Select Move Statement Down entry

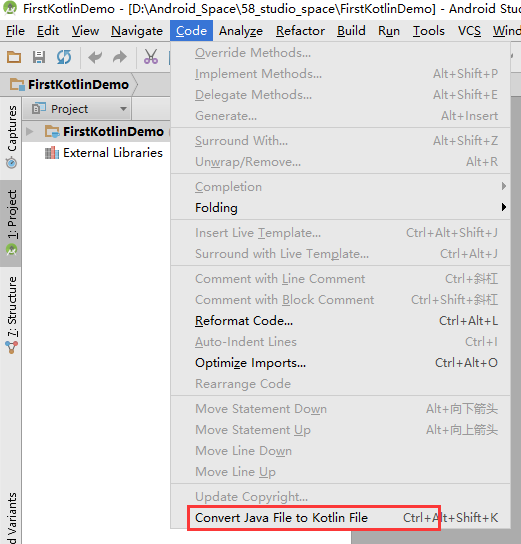click(341, 409)
